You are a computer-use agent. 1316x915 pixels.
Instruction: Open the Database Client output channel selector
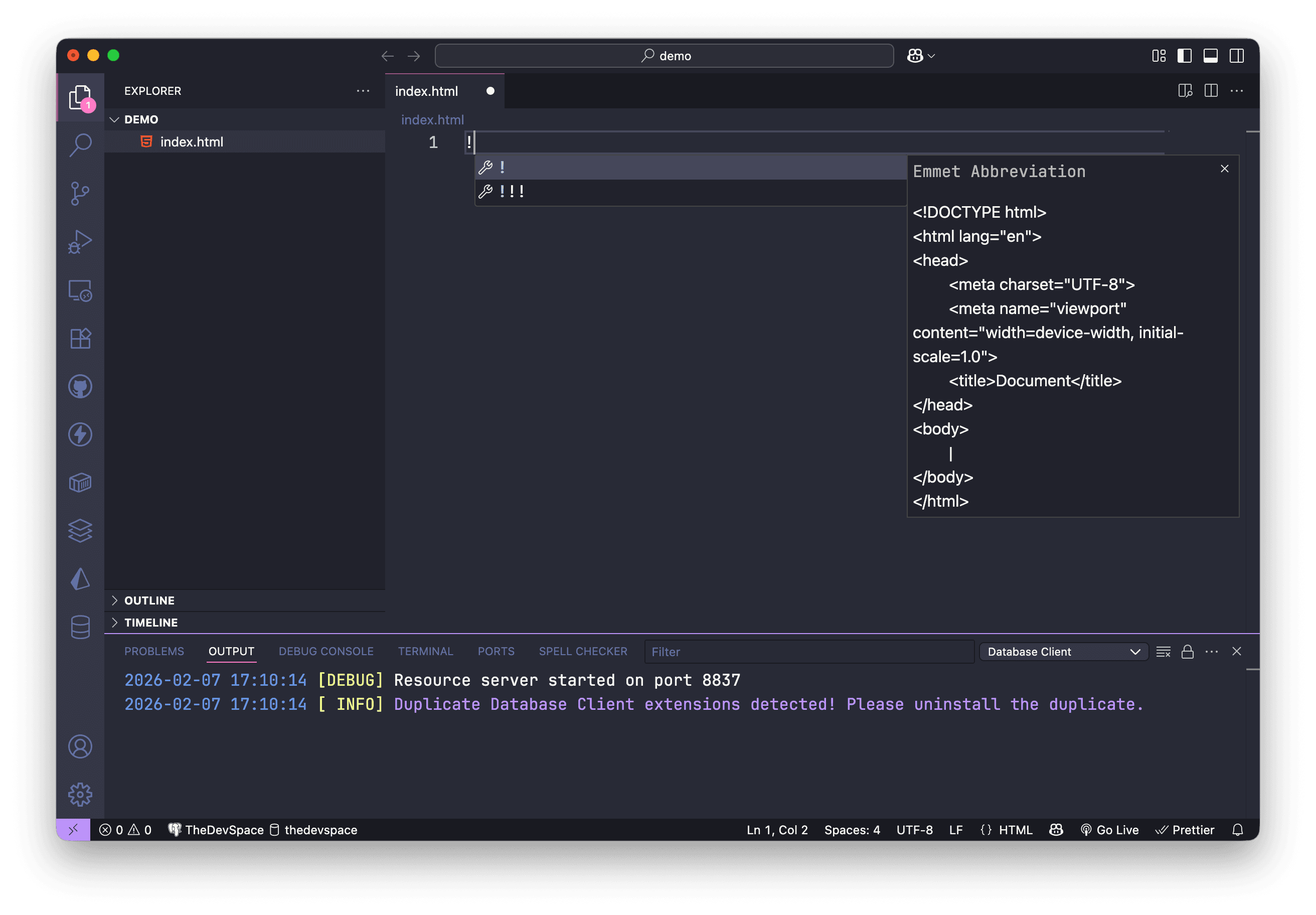(x=1063, y=651)
